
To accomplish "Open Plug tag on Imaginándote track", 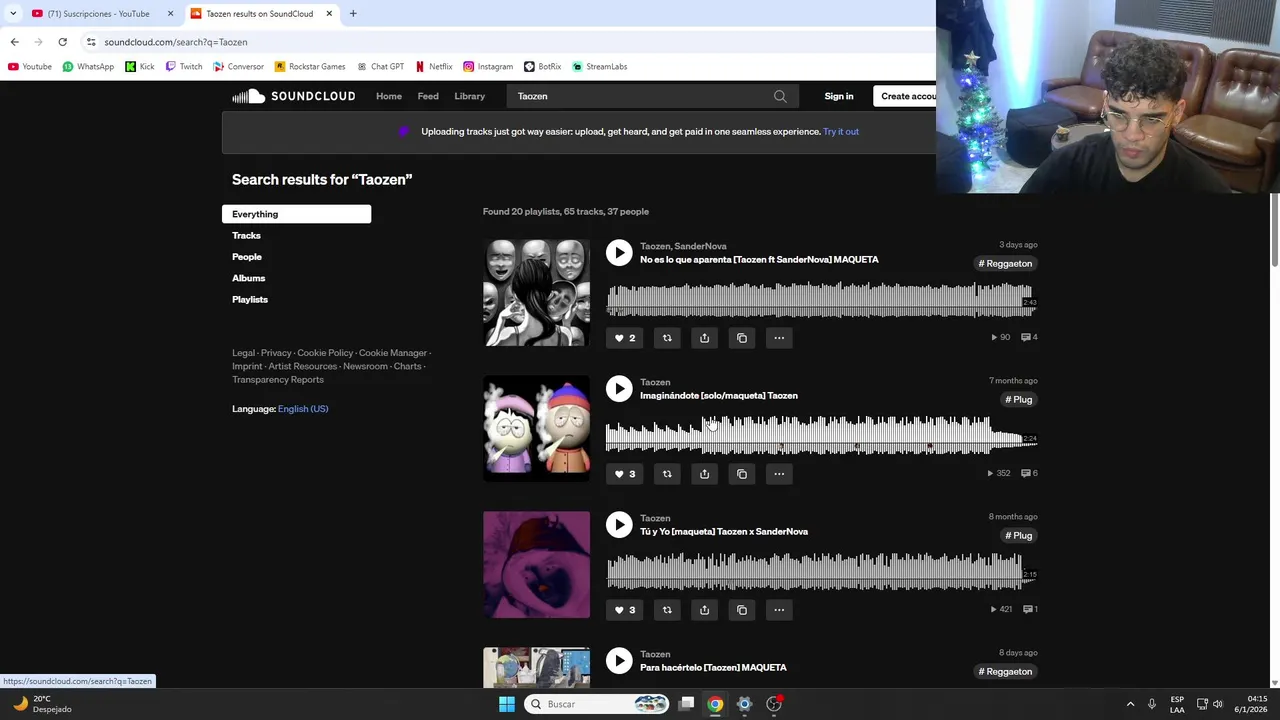I will (x=1019, y=400).
